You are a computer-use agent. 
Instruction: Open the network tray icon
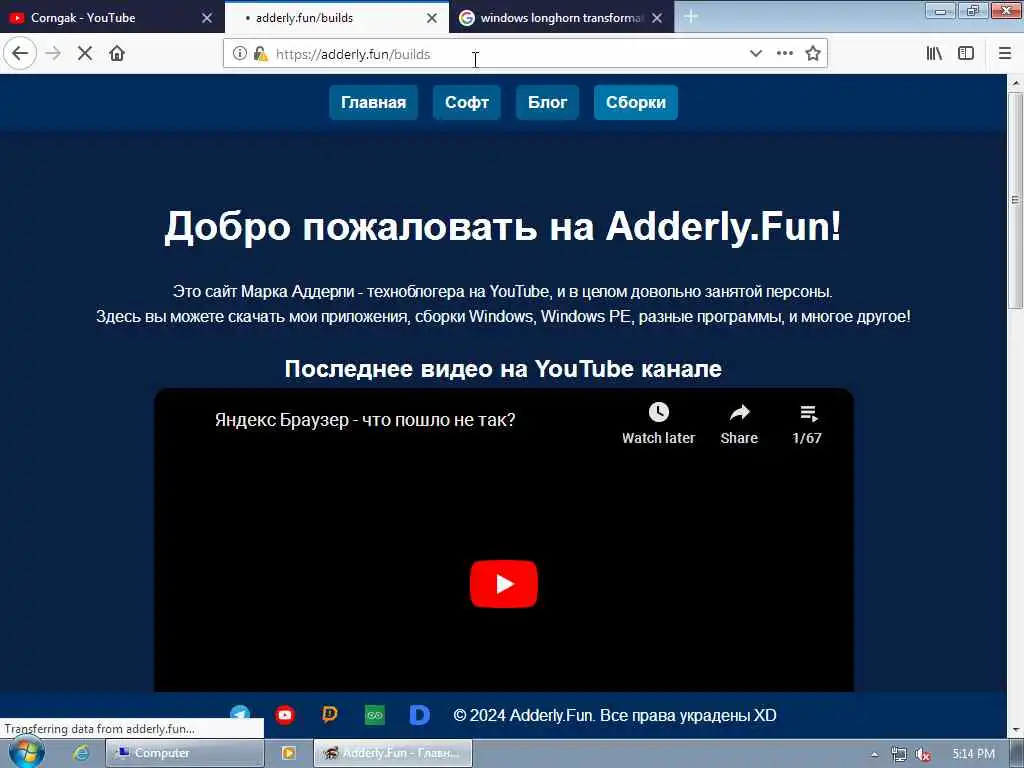tap(899, 754)
